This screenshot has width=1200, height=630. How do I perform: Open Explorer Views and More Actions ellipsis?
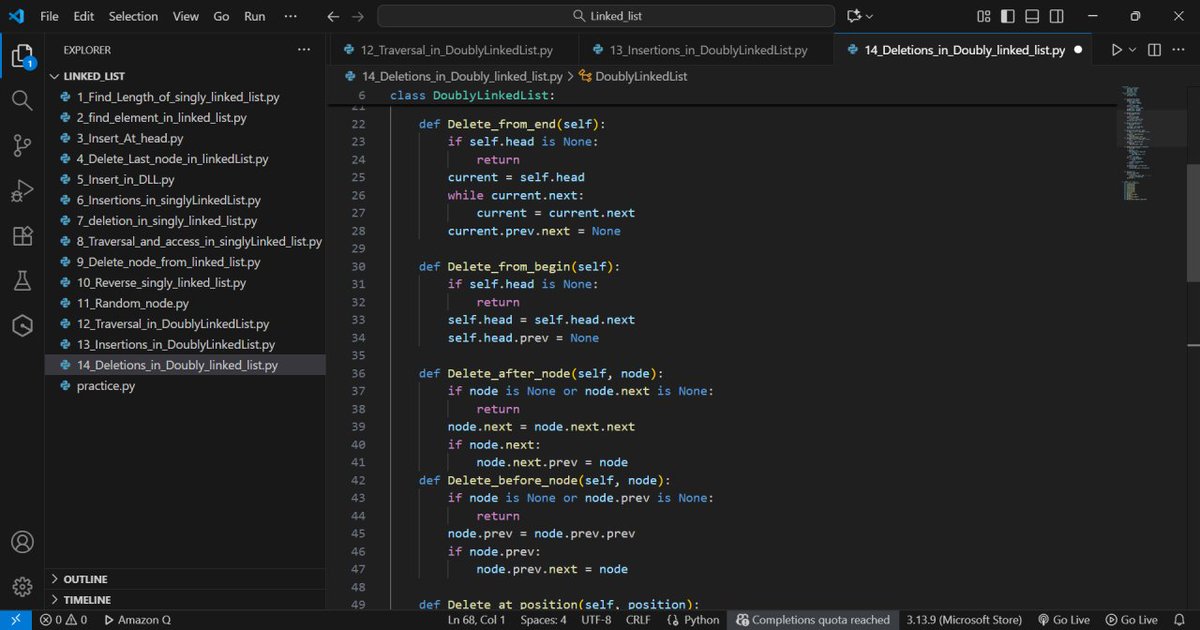304,50
